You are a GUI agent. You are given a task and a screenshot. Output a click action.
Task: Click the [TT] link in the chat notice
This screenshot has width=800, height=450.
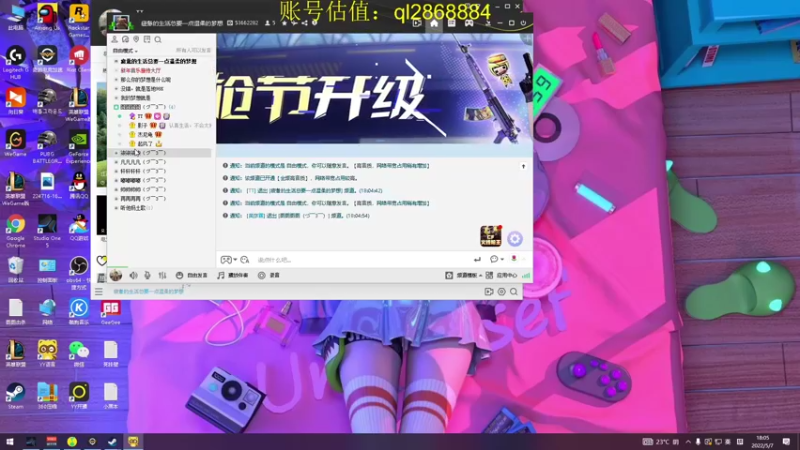(x=251, y=191)
